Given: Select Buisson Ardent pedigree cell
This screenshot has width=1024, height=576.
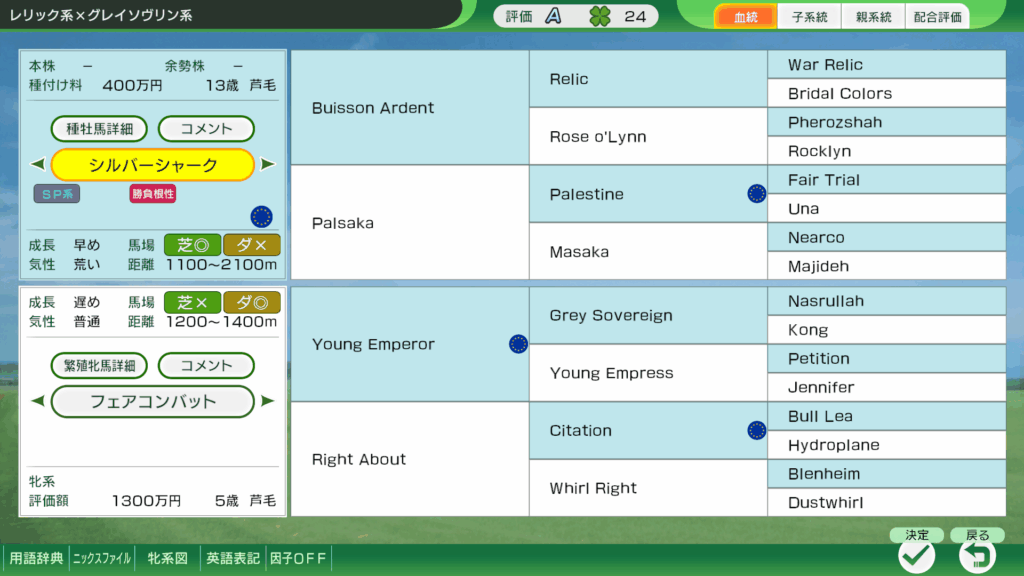Looking at the screenshot, I should point(410,108).
